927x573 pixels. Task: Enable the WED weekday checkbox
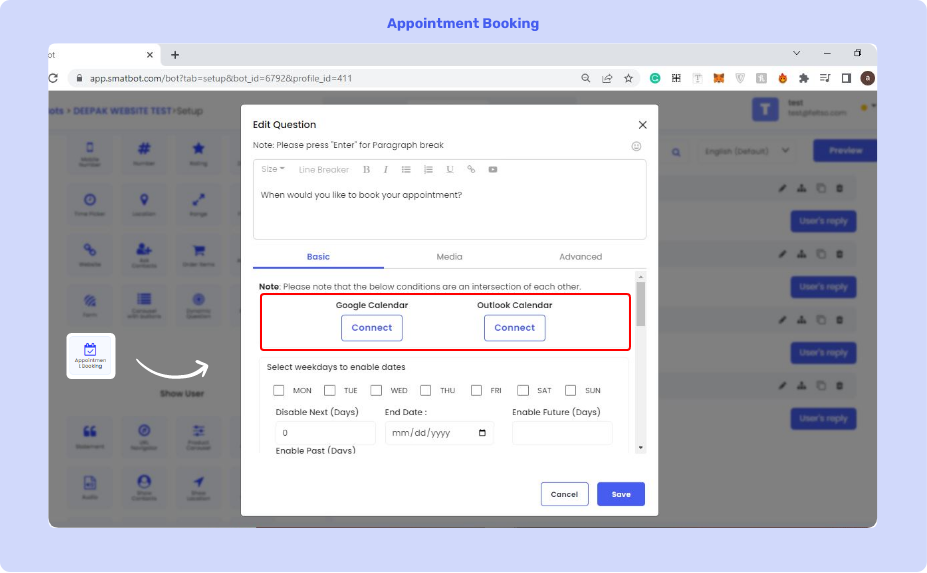376,390
